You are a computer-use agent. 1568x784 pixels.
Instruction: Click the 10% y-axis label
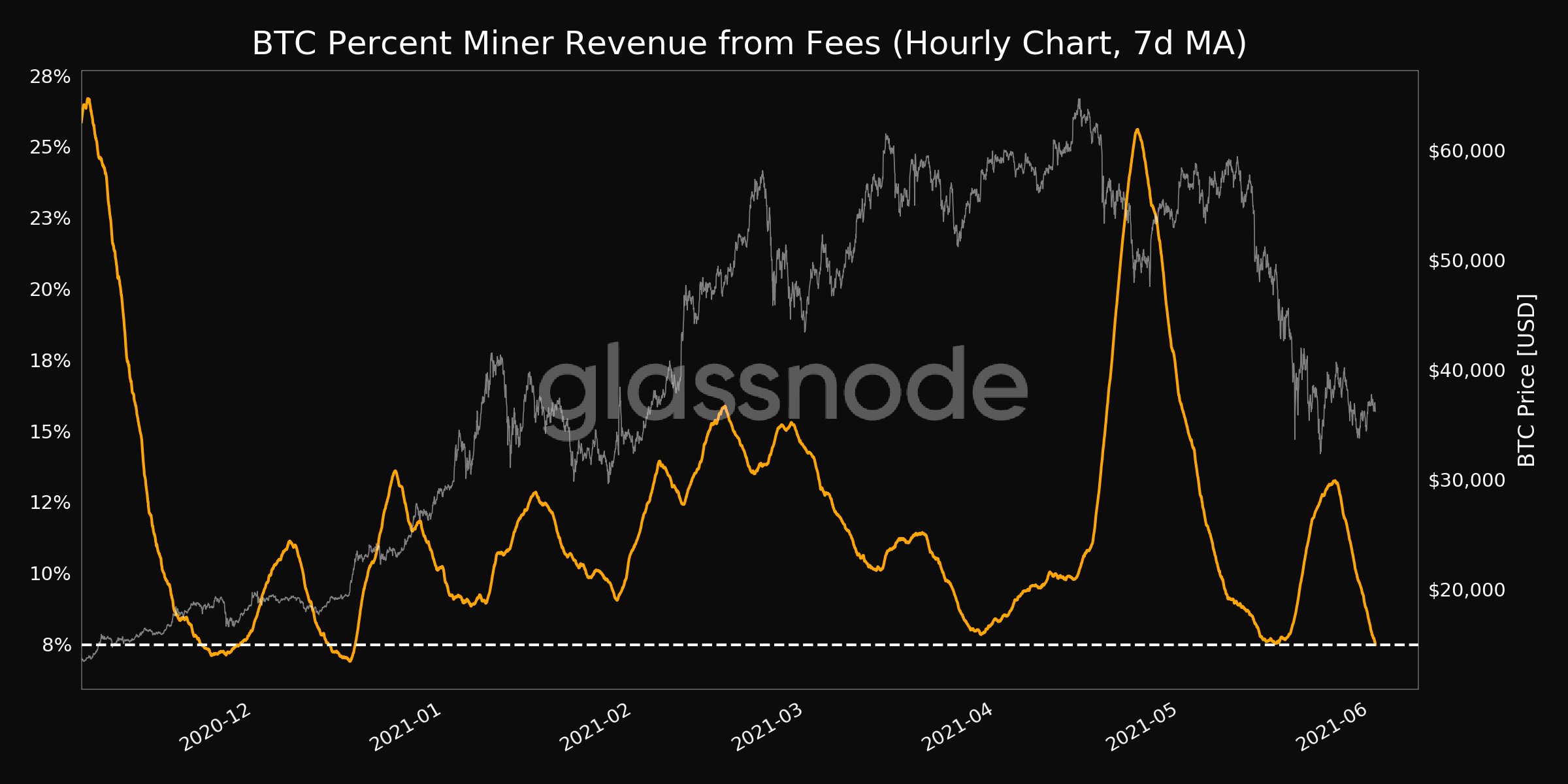tap(50, 574)
